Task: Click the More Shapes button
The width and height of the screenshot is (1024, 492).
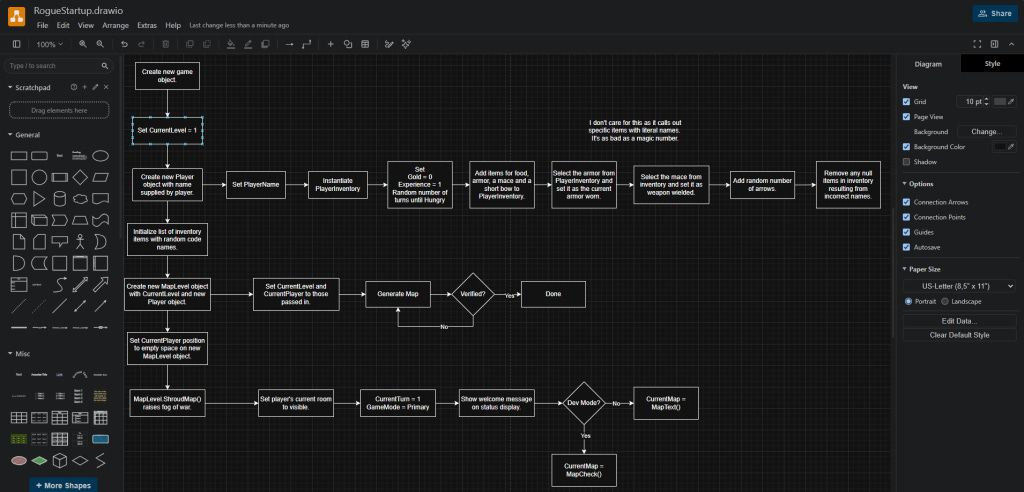Action: [x=63, y=485]
